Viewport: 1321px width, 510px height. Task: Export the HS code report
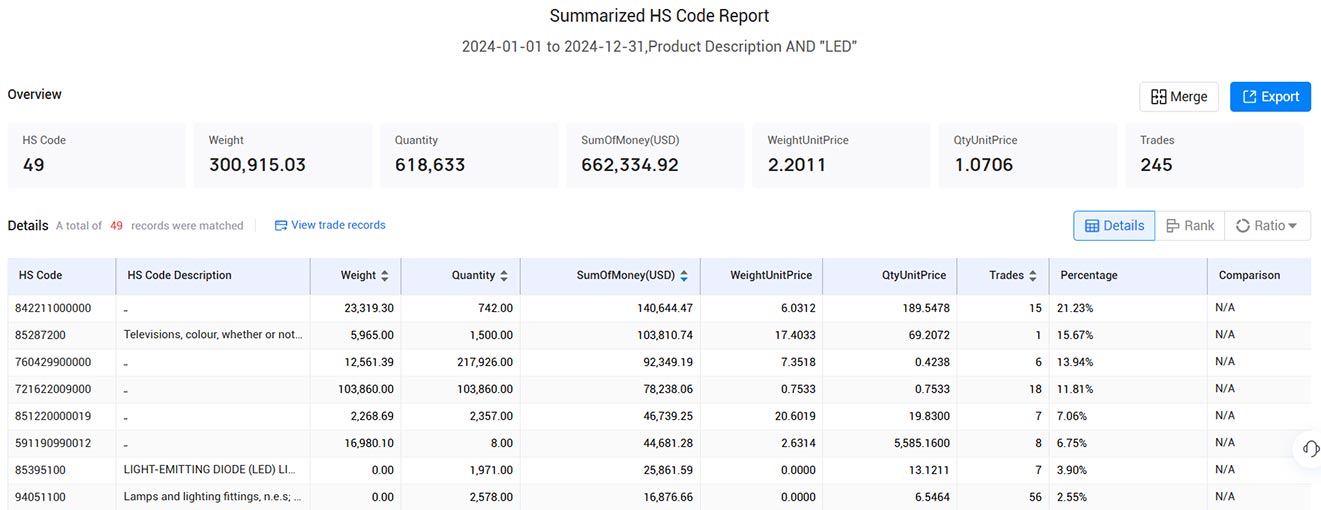point(1270,97)
